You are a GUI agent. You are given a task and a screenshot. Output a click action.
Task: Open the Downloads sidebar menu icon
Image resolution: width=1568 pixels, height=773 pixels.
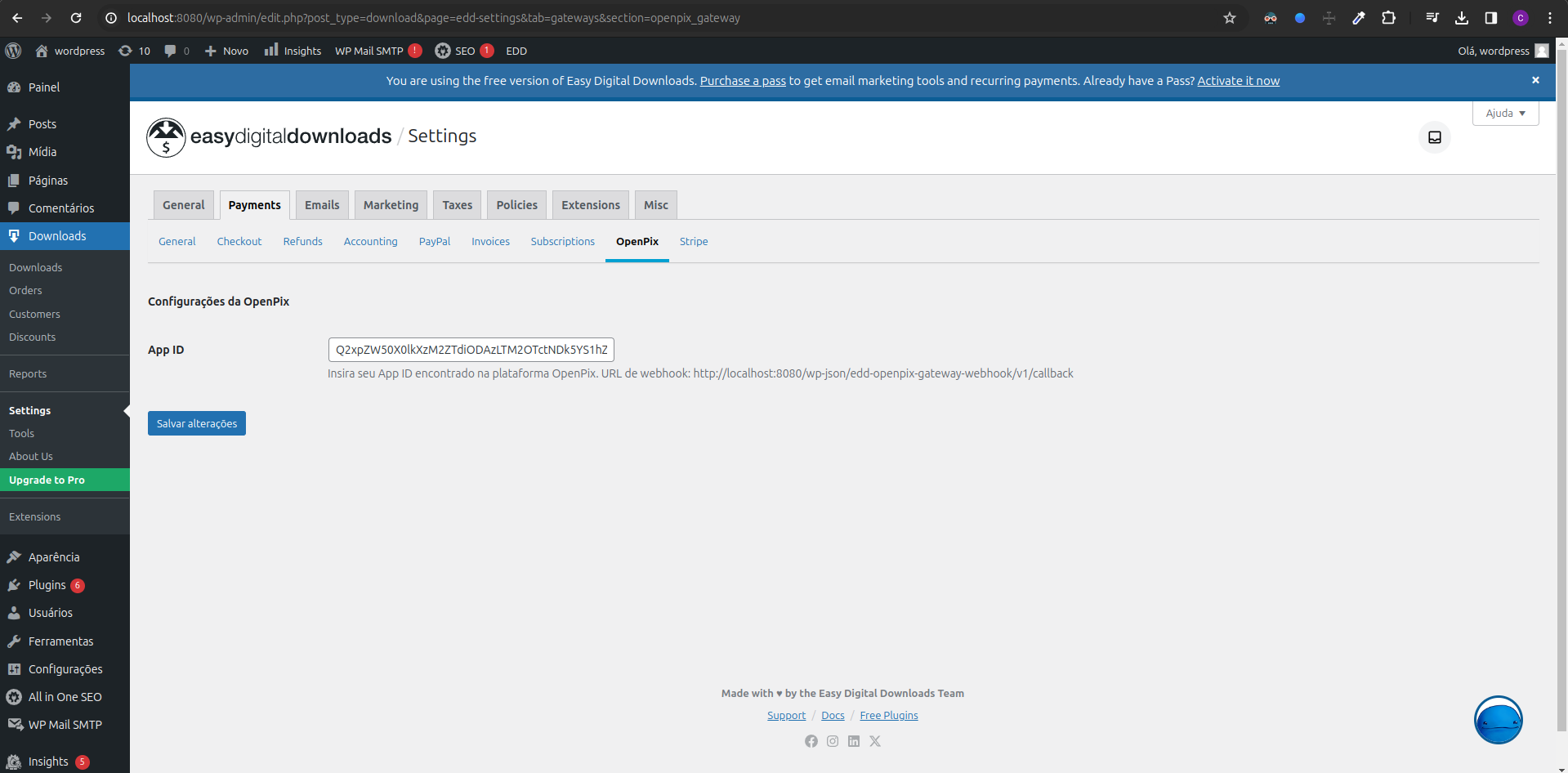14,236
